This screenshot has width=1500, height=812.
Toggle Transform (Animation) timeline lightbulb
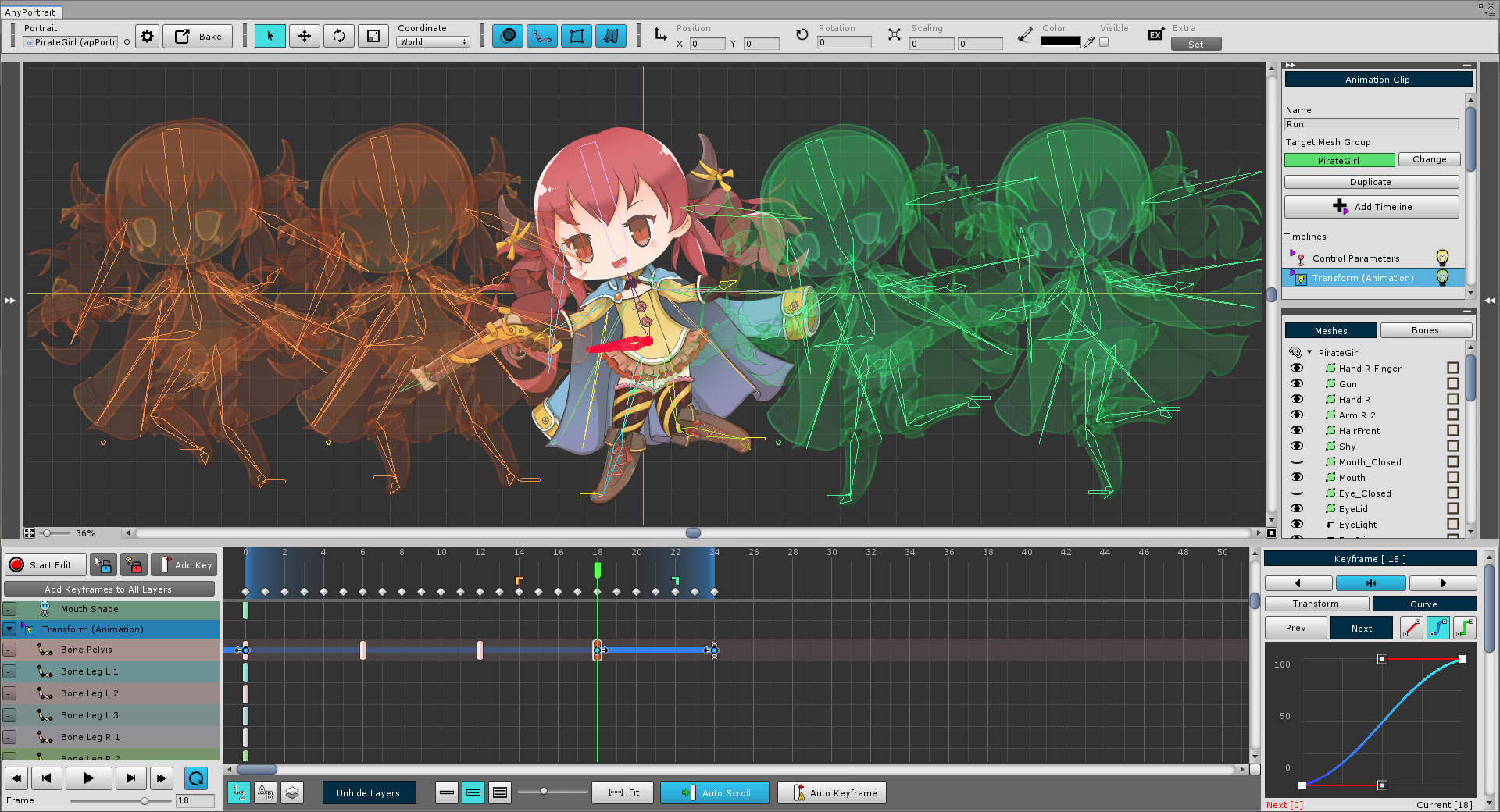coord(1442,277)
